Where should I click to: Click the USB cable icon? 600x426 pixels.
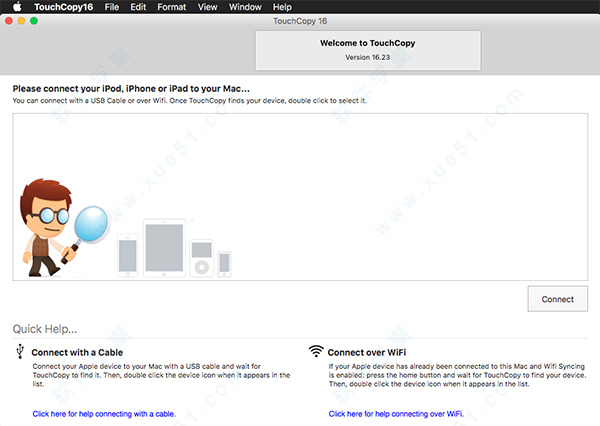tap(20, 351)
